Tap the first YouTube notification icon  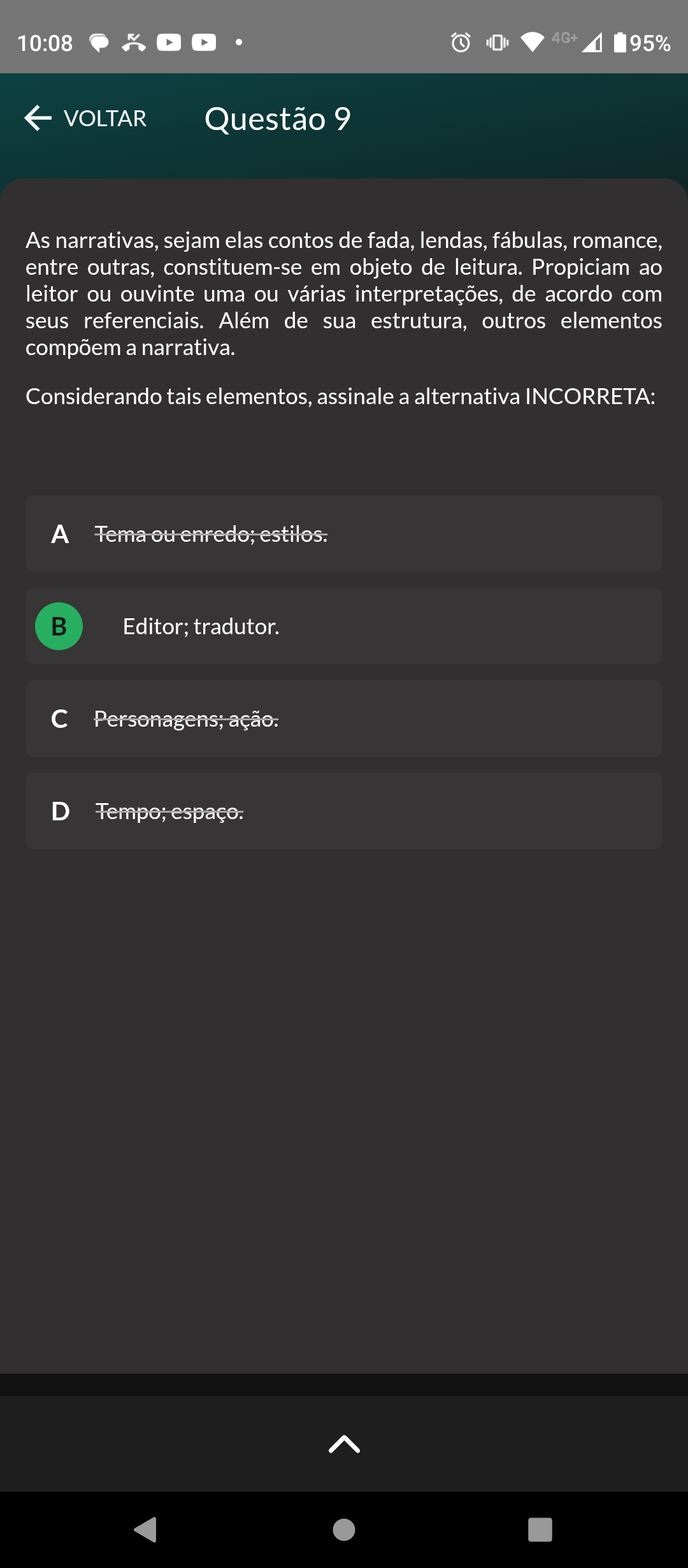tap(169, 43)
